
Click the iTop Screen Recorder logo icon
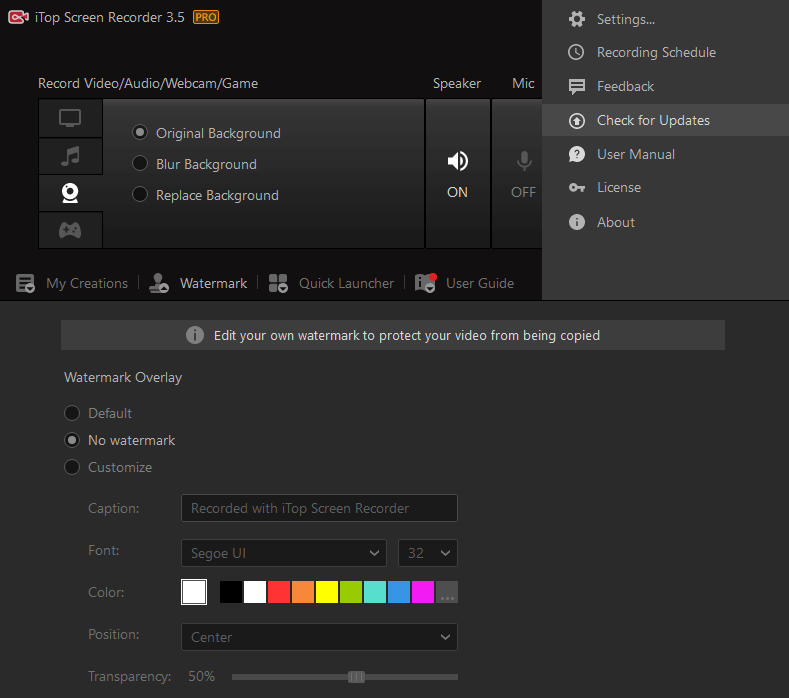[x=18, y=18]
